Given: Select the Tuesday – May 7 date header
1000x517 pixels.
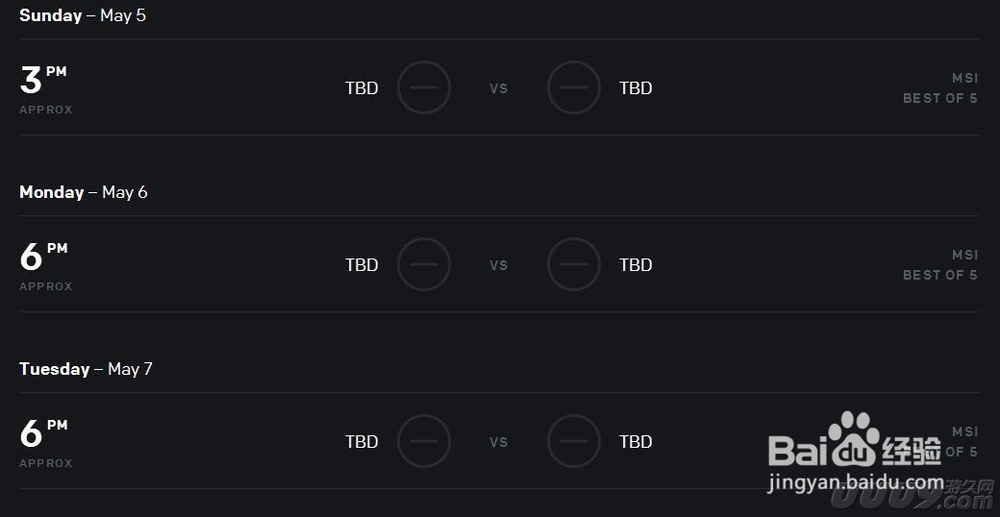Looking at the screenshot, I should pos(85,368).
